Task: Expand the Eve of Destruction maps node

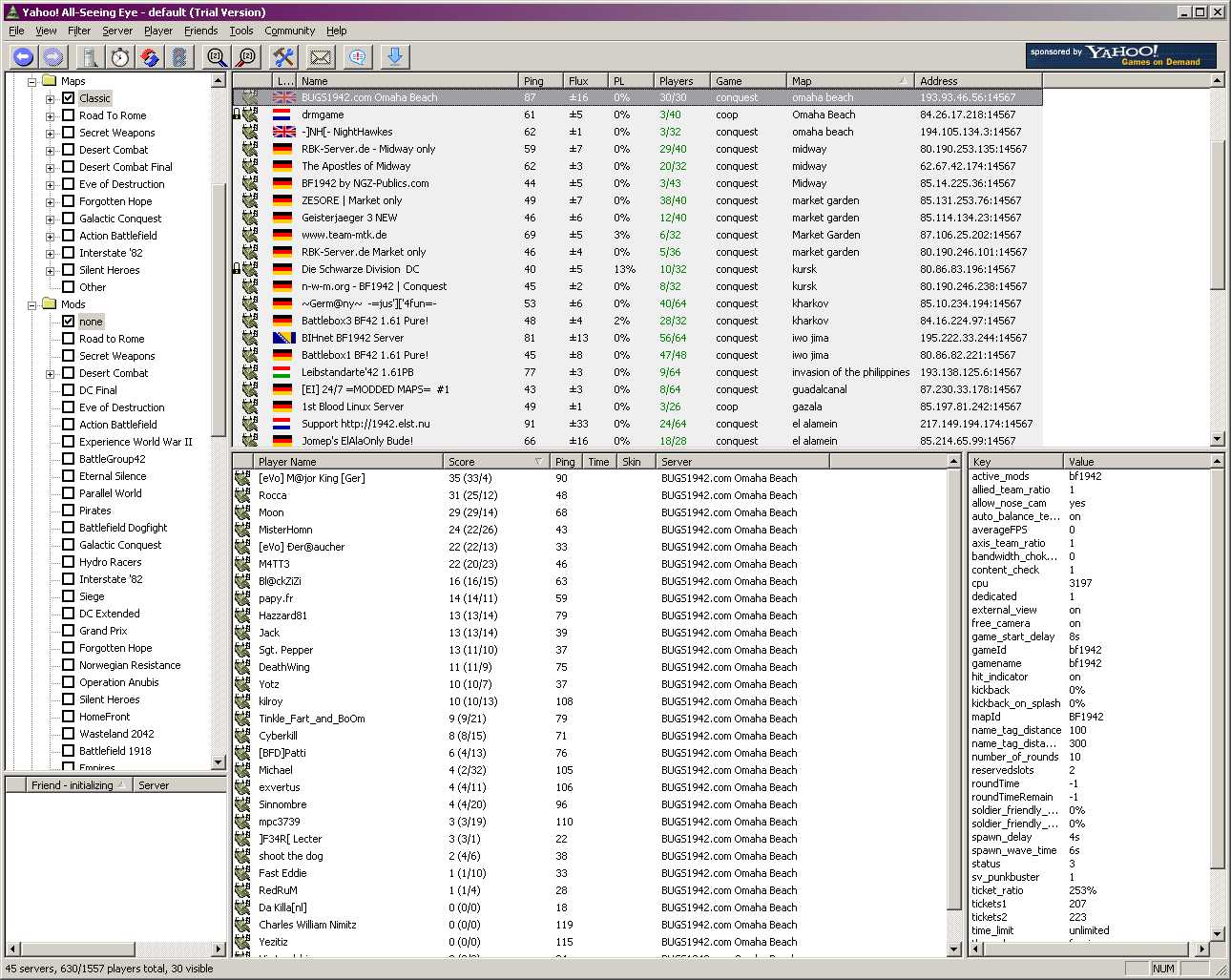Action: tap(51, 184)
